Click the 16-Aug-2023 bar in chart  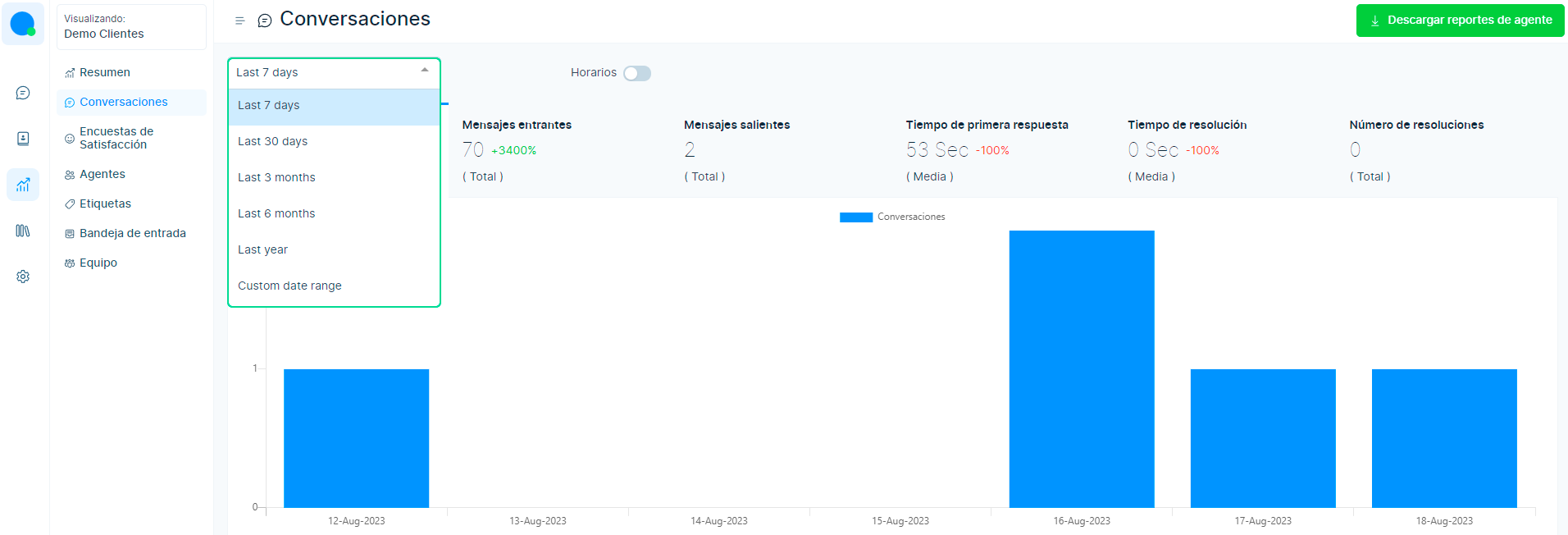tap(1081, 369)
